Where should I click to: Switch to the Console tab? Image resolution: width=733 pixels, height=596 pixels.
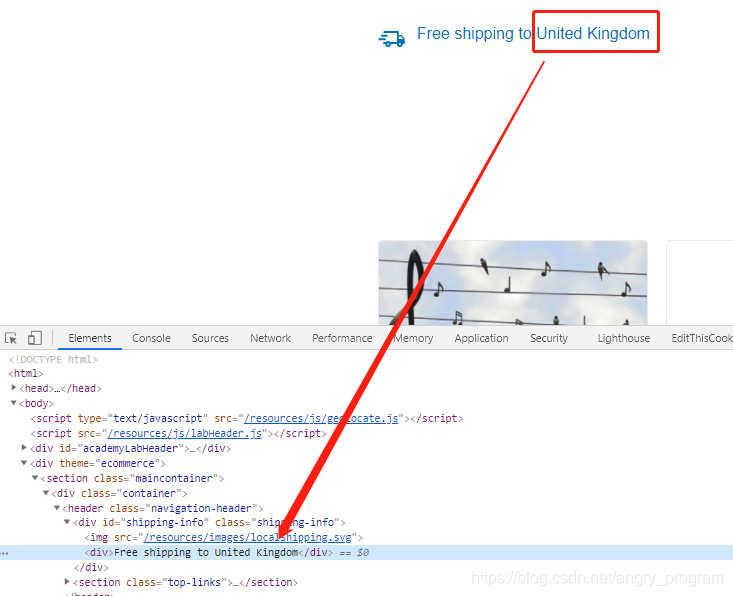pyautogui.click(x=151, y=338)
